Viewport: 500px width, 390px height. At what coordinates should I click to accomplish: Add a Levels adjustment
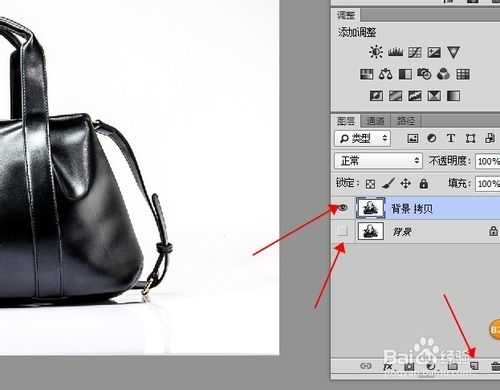tap(395, 52)
